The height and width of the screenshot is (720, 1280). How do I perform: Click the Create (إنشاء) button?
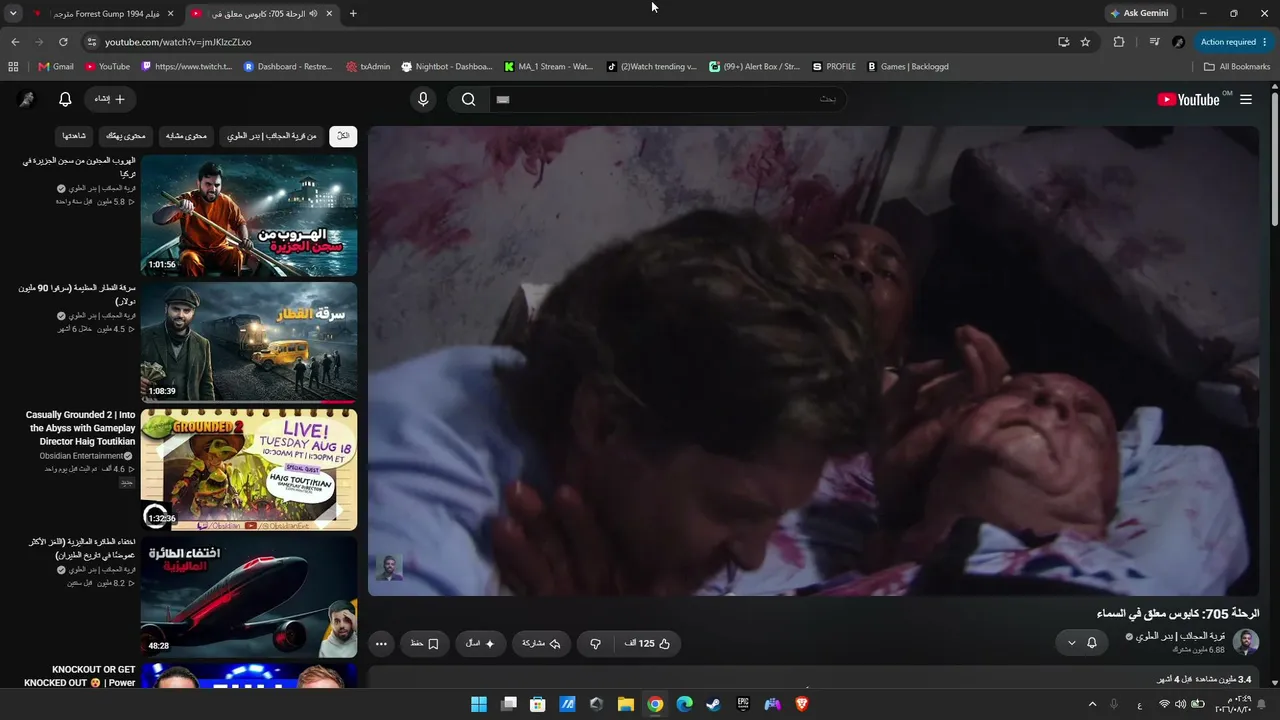tap(110, 99)
